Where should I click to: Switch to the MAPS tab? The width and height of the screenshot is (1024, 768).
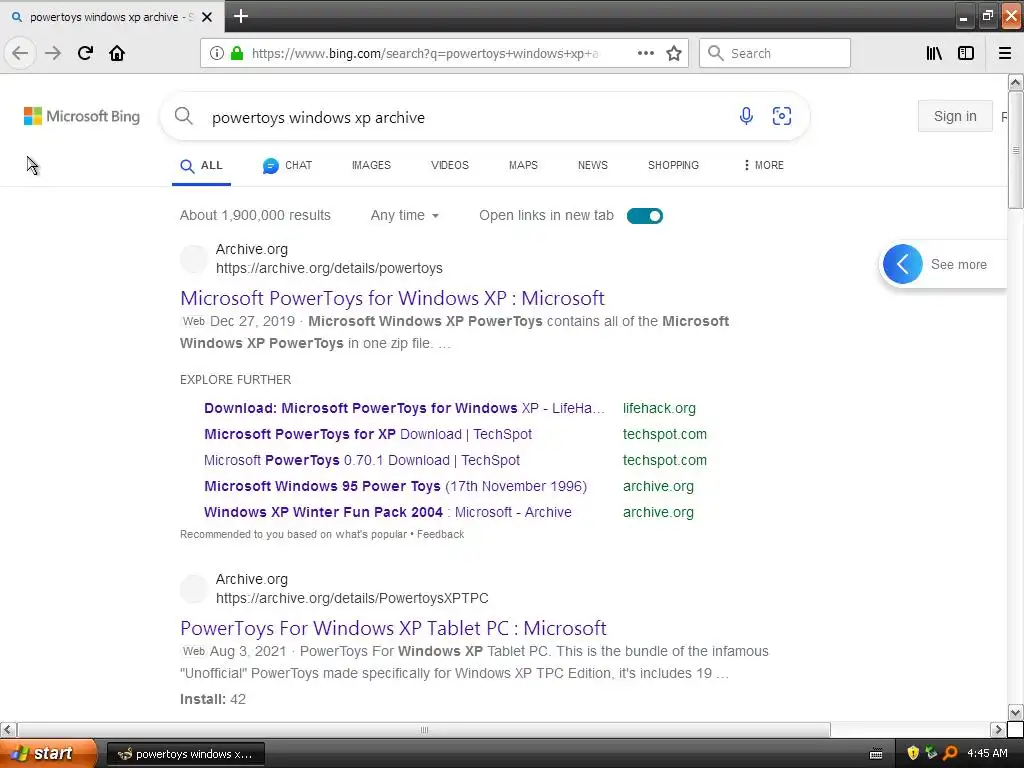pyautogui.click(x=523, y=165)
